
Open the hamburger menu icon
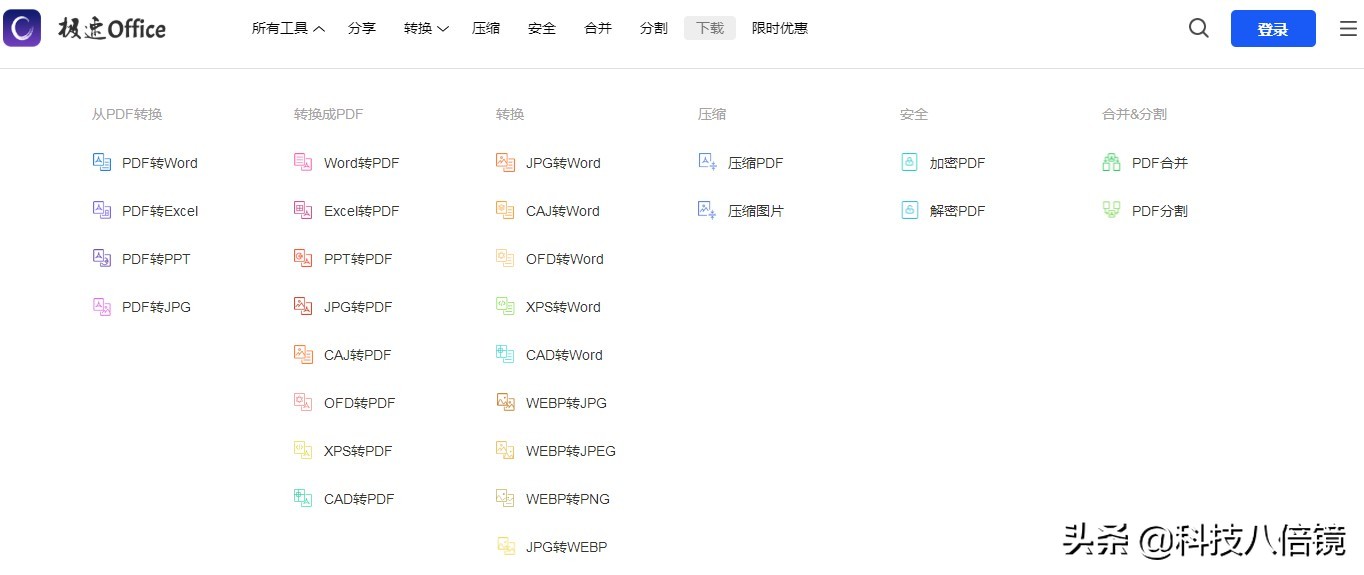(x=1348, y=29)
